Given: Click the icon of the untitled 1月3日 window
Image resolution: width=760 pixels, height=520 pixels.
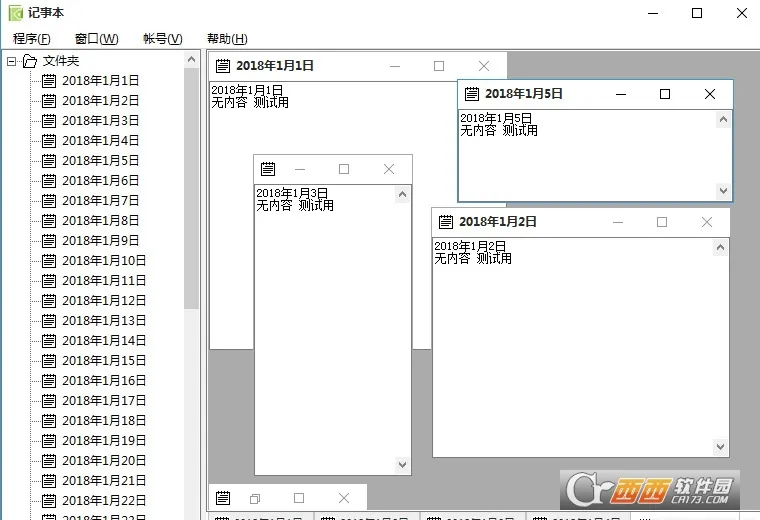Looking at the screenshot, I should pos(268,169).
